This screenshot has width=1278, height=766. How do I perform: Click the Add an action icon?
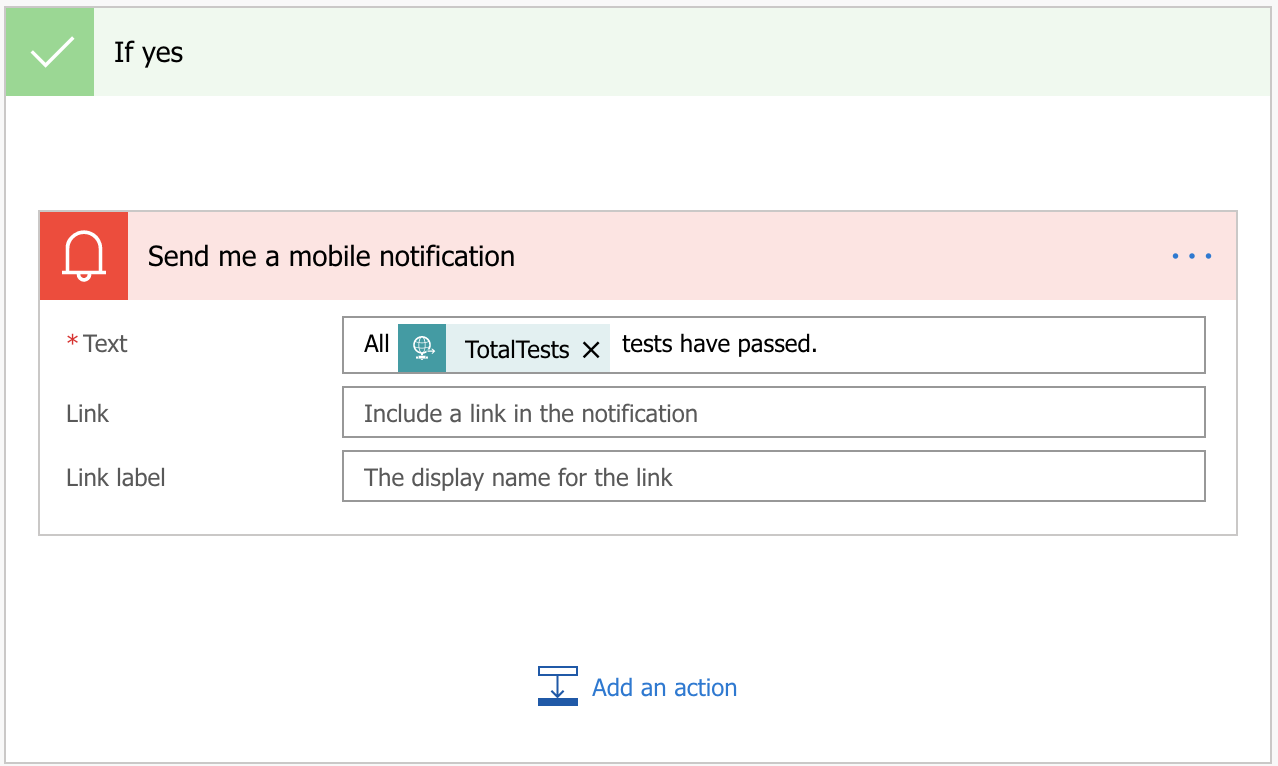pos(557,686)
